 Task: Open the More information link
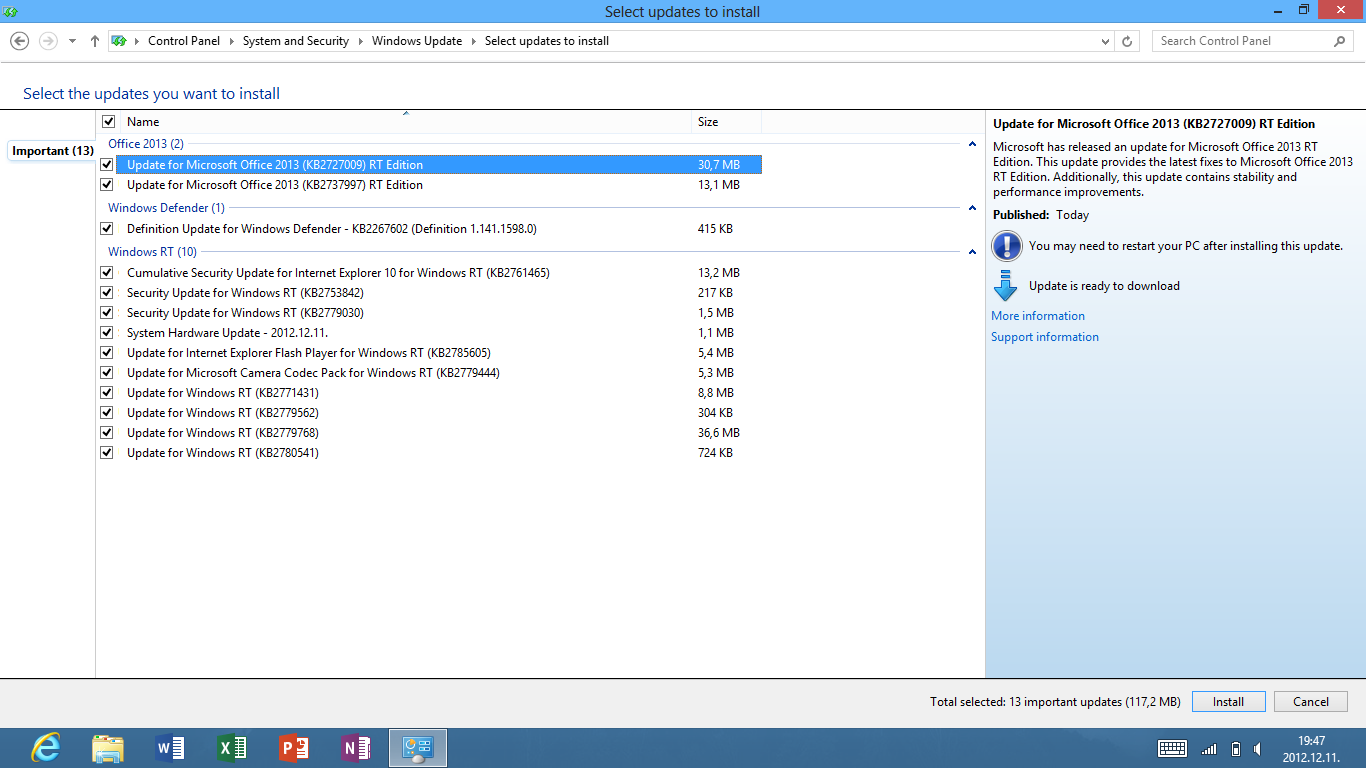(x=1038, y=316)
